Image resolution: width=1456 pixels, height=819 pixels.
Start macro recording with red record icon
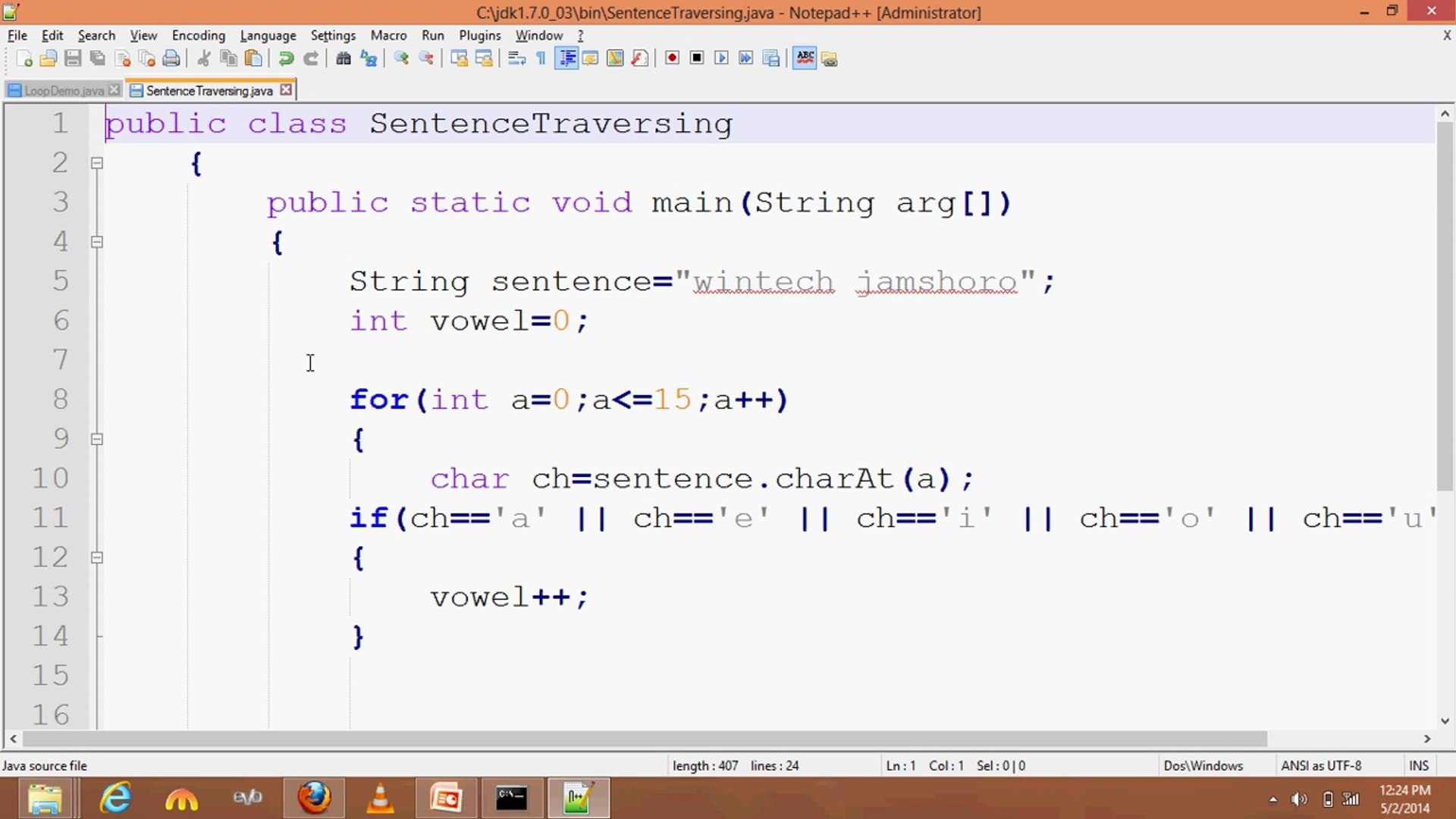[x=672, y=58]
